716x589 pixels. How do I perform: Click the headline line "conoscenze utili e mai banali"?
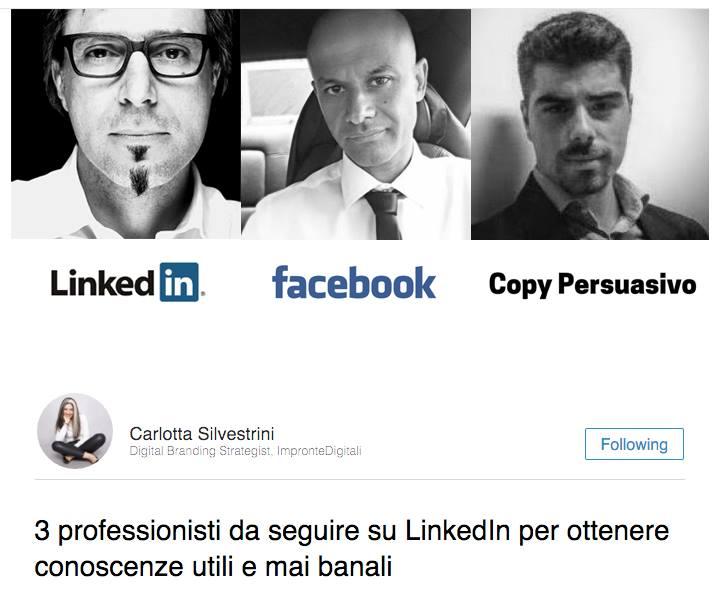[213, 567]
